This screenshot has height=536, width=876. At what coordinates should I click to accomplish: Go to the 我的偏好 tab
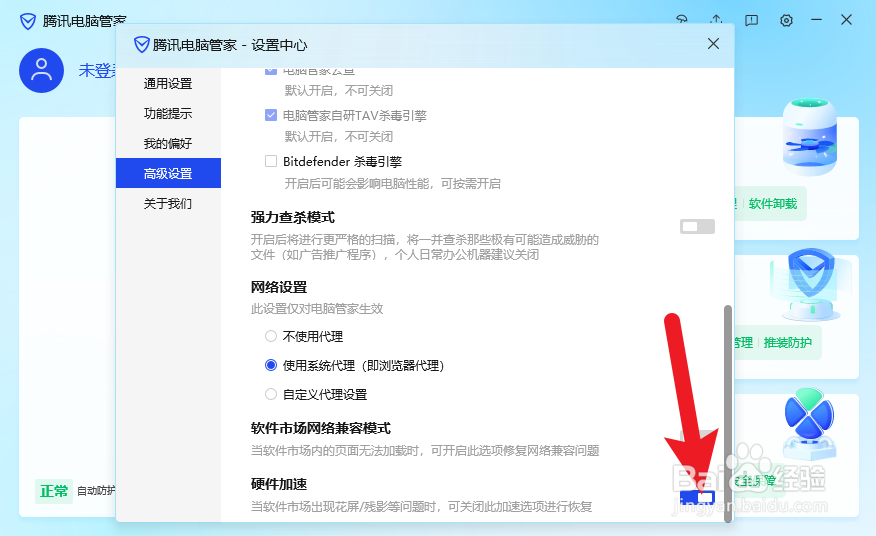coord(168,144)
